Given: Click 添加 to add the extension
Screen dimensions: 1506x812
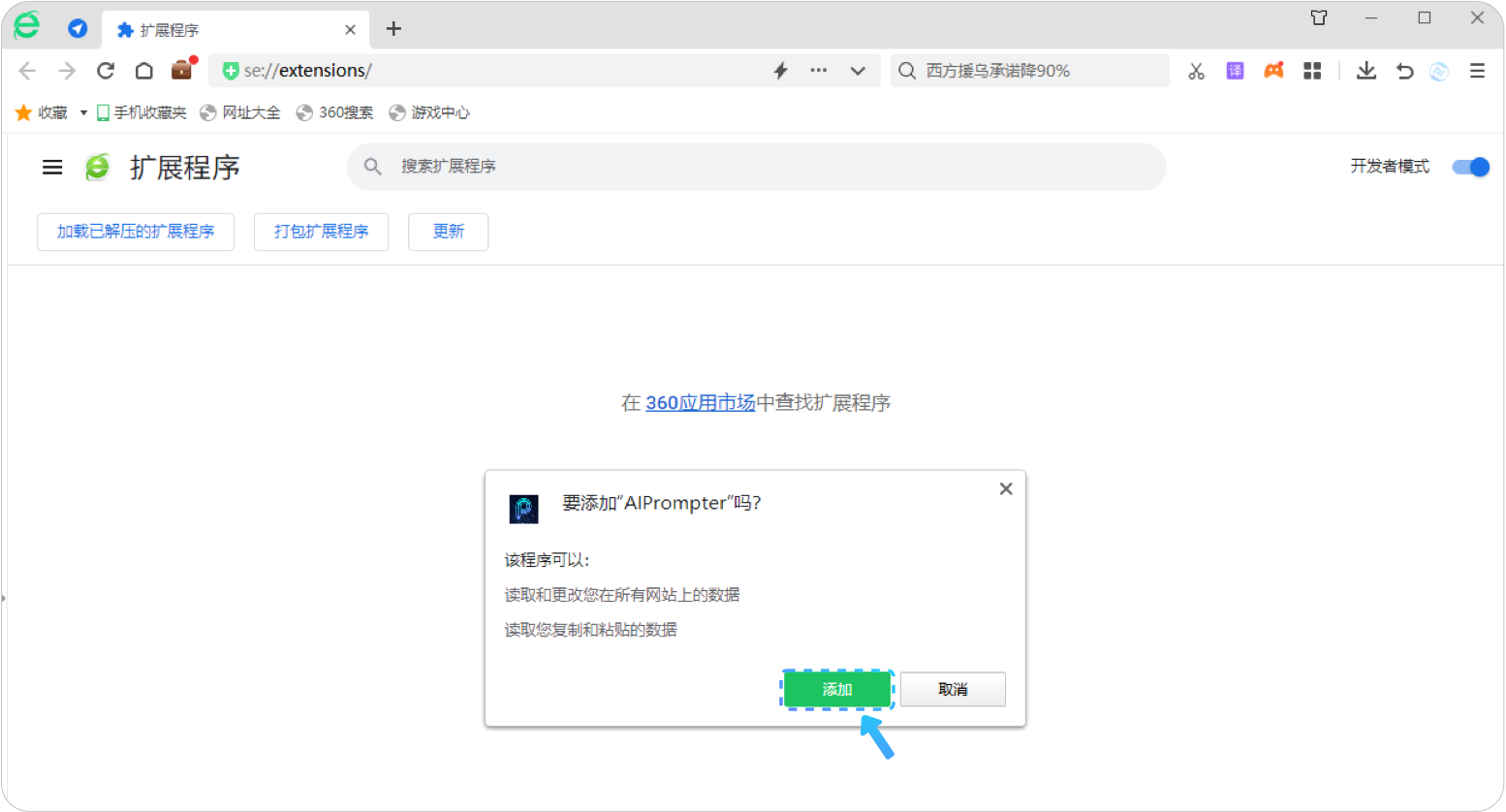Looking at the screenshot, I should tap(837, 689).
